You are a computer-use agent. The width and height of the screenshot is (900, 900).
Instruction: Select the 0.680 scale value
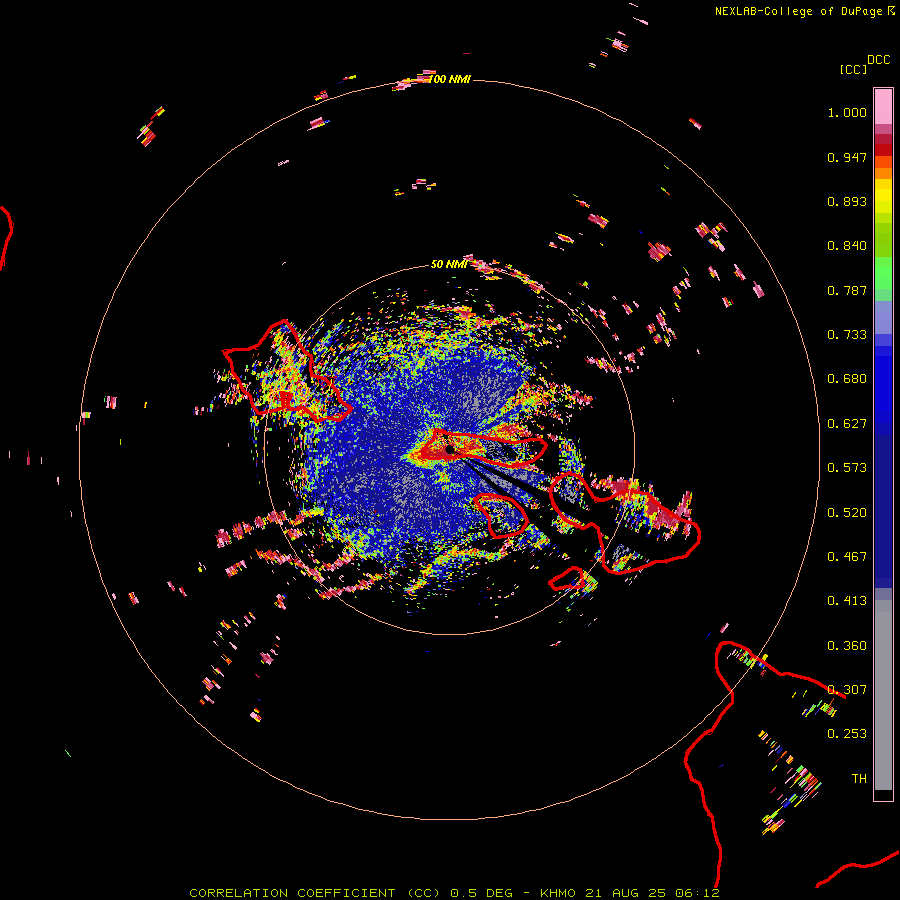pos(847,379)
